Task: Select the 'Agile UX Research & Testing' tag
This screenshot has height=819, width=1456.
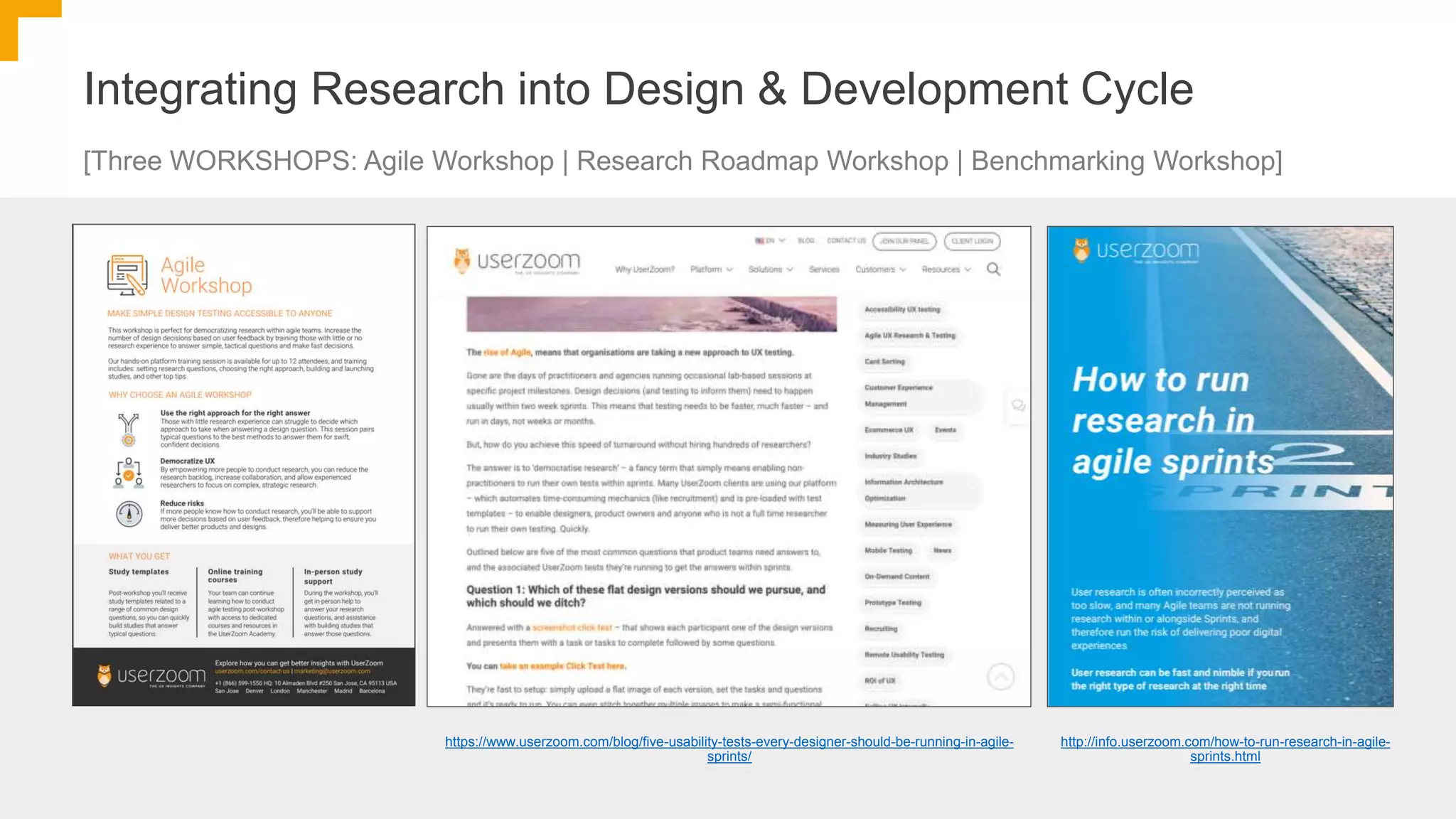Action: tap(910, 336)
